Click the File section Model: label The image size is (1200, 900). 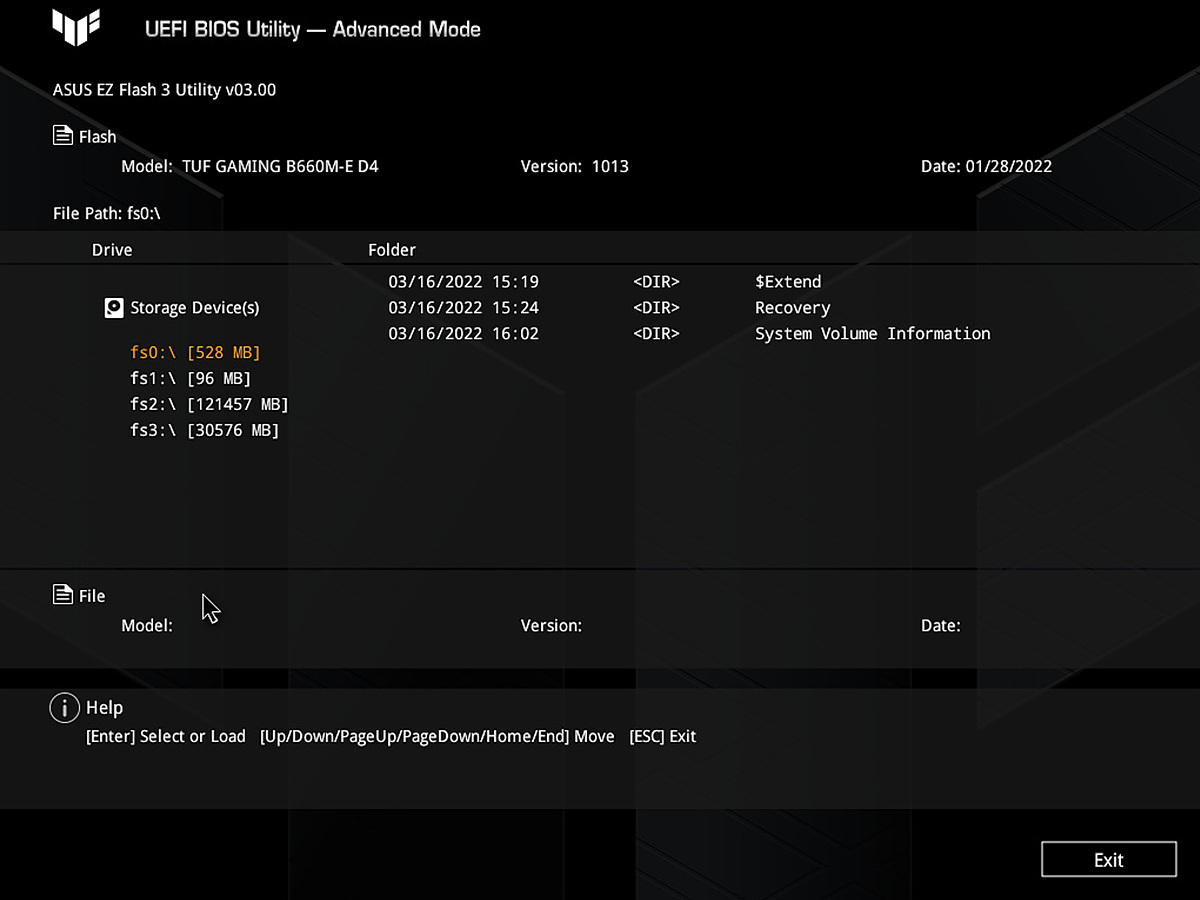pyautogui.click(x=147, y=626)
